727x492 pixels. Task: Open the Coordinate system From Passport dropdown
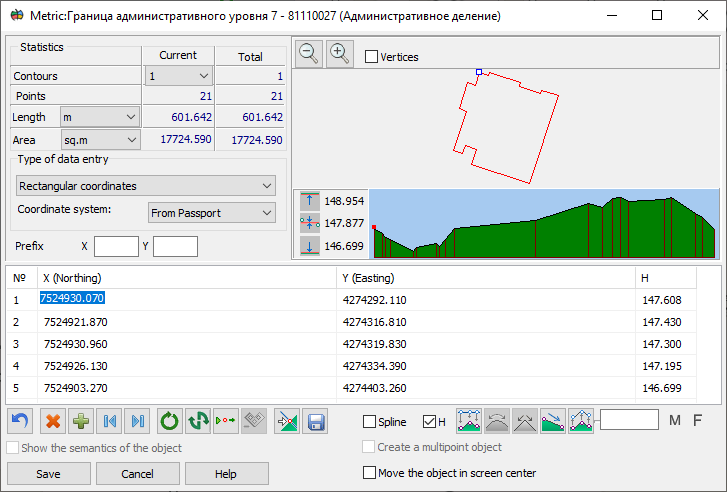click(211, 213)
